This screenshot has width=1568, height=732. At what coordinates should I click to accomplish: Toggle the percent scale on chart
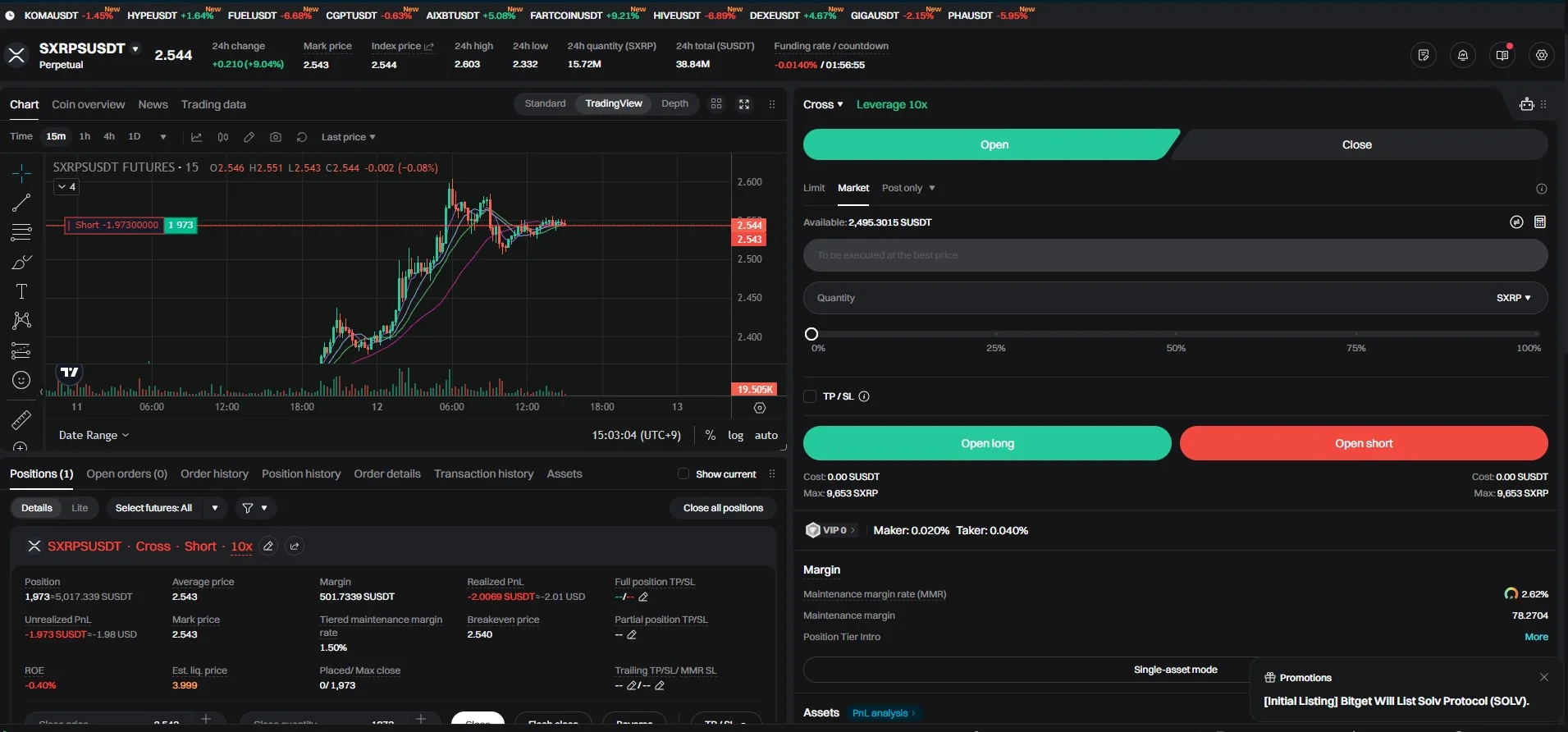[710, 436]
